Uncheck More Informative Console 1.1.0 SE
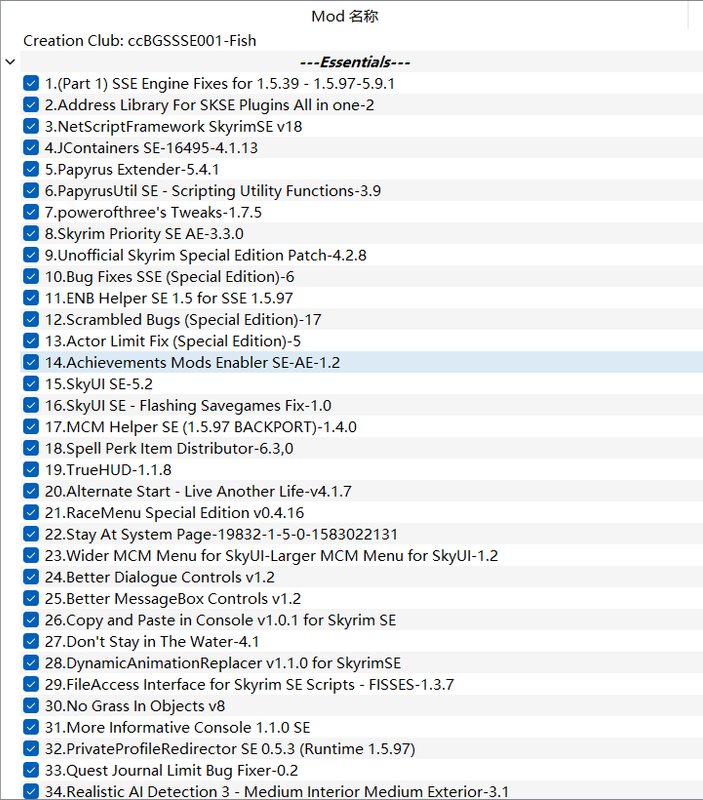 tap(31, 727)
